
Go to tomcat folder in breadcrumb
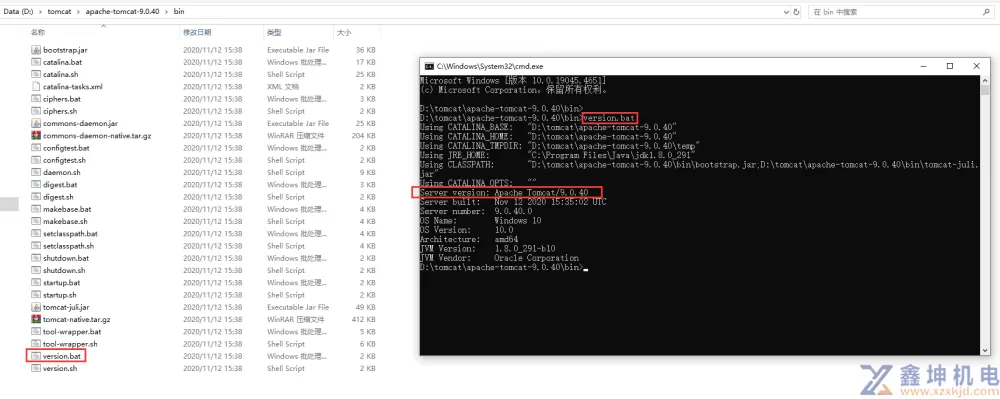pyautogui.click(x=59, y=11)
